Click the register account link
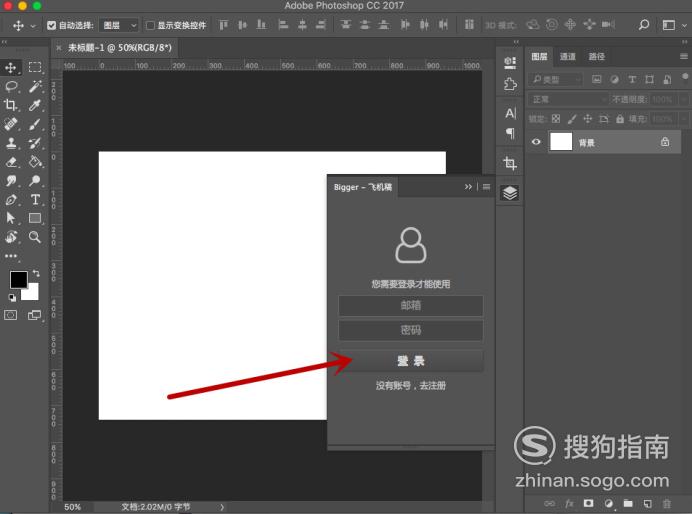 411,386
